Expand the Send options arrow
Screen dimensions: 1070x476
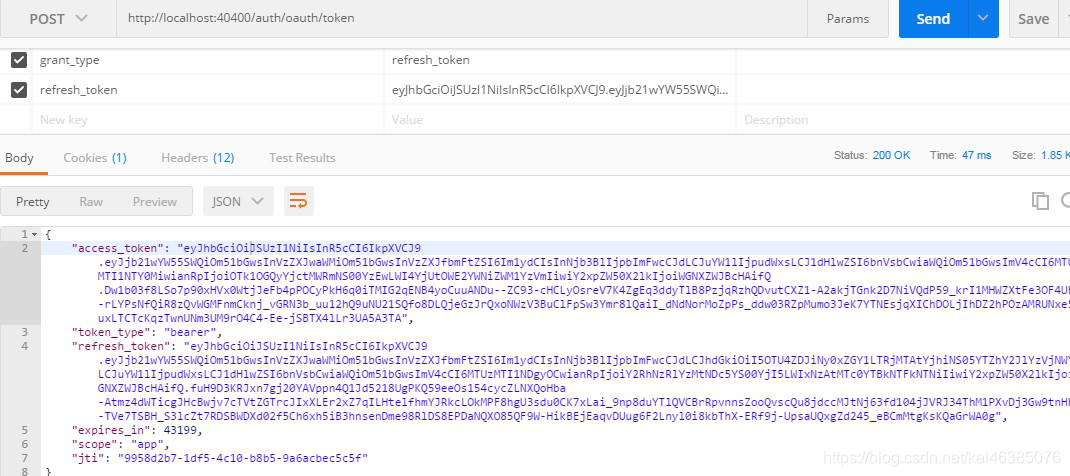tap(983, 18)
